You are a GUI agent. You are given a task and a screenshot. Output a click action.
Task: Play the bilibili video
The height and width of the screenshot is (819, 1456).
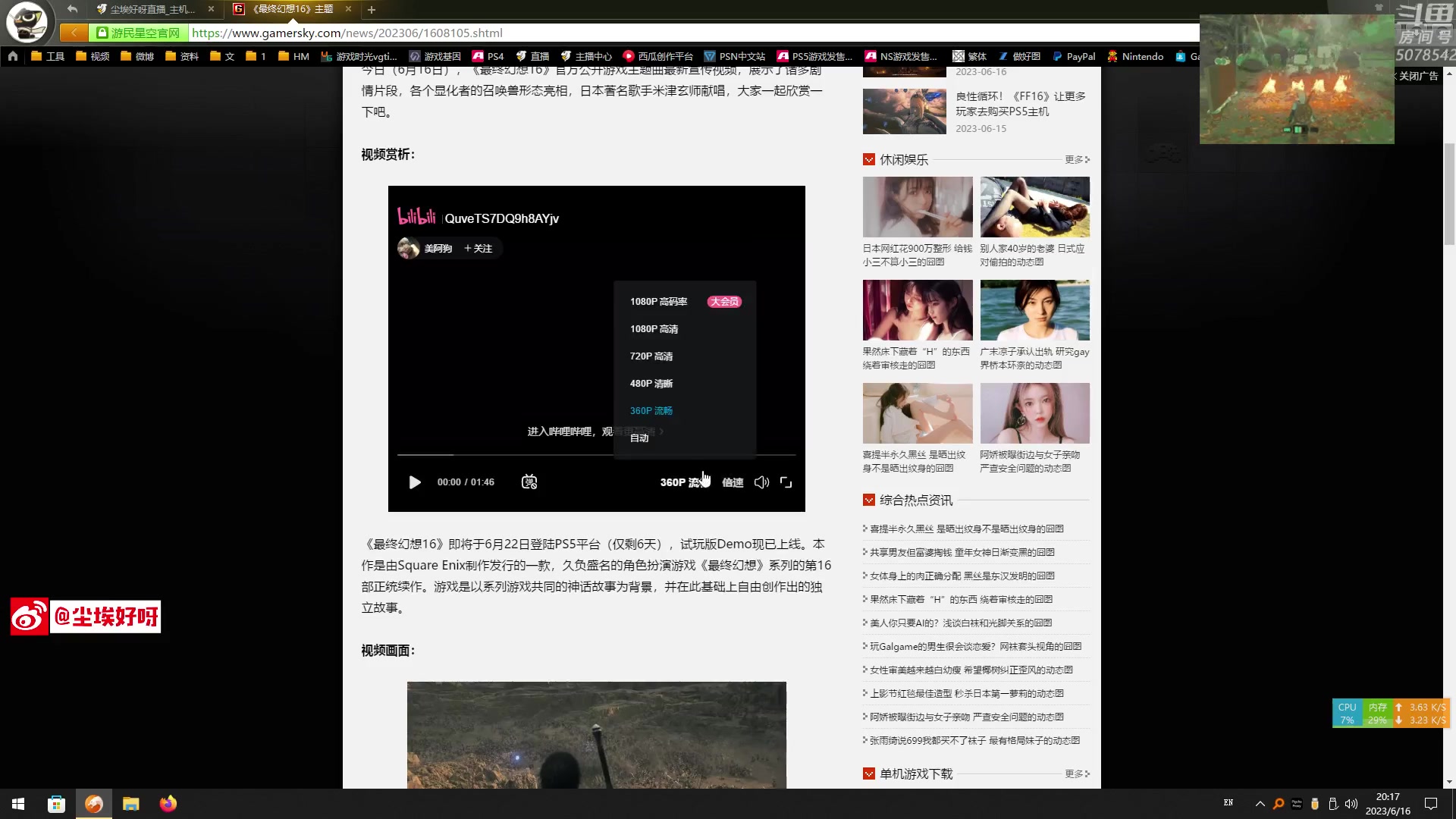tap(415, 482)
